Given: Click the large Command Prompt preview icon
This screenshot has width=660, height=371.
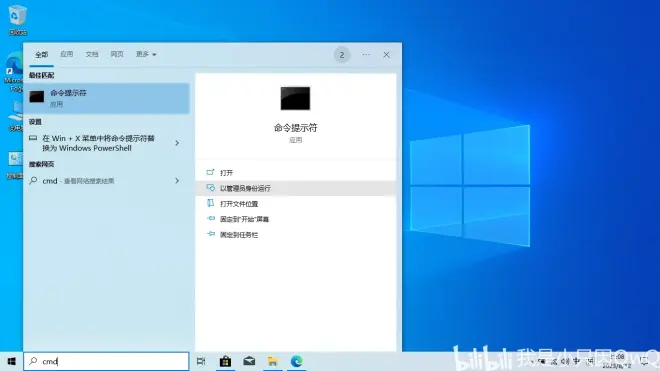Looking at the screenshot, I should tap(295, 98).
